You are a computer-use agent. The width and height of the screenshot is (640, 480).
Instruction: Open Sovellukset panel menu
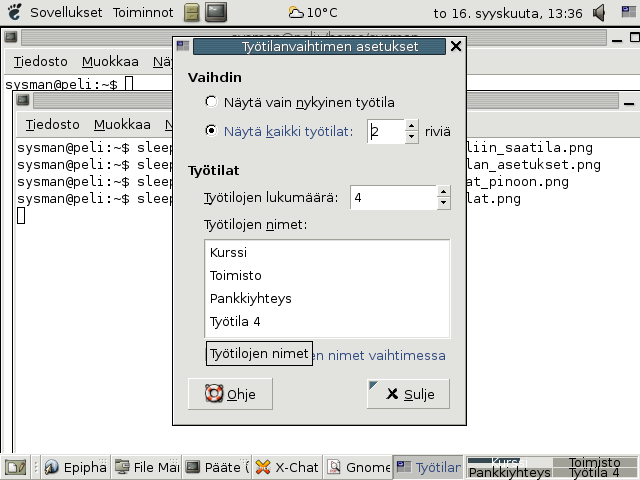pyautogui.click(x=66, y=13)
